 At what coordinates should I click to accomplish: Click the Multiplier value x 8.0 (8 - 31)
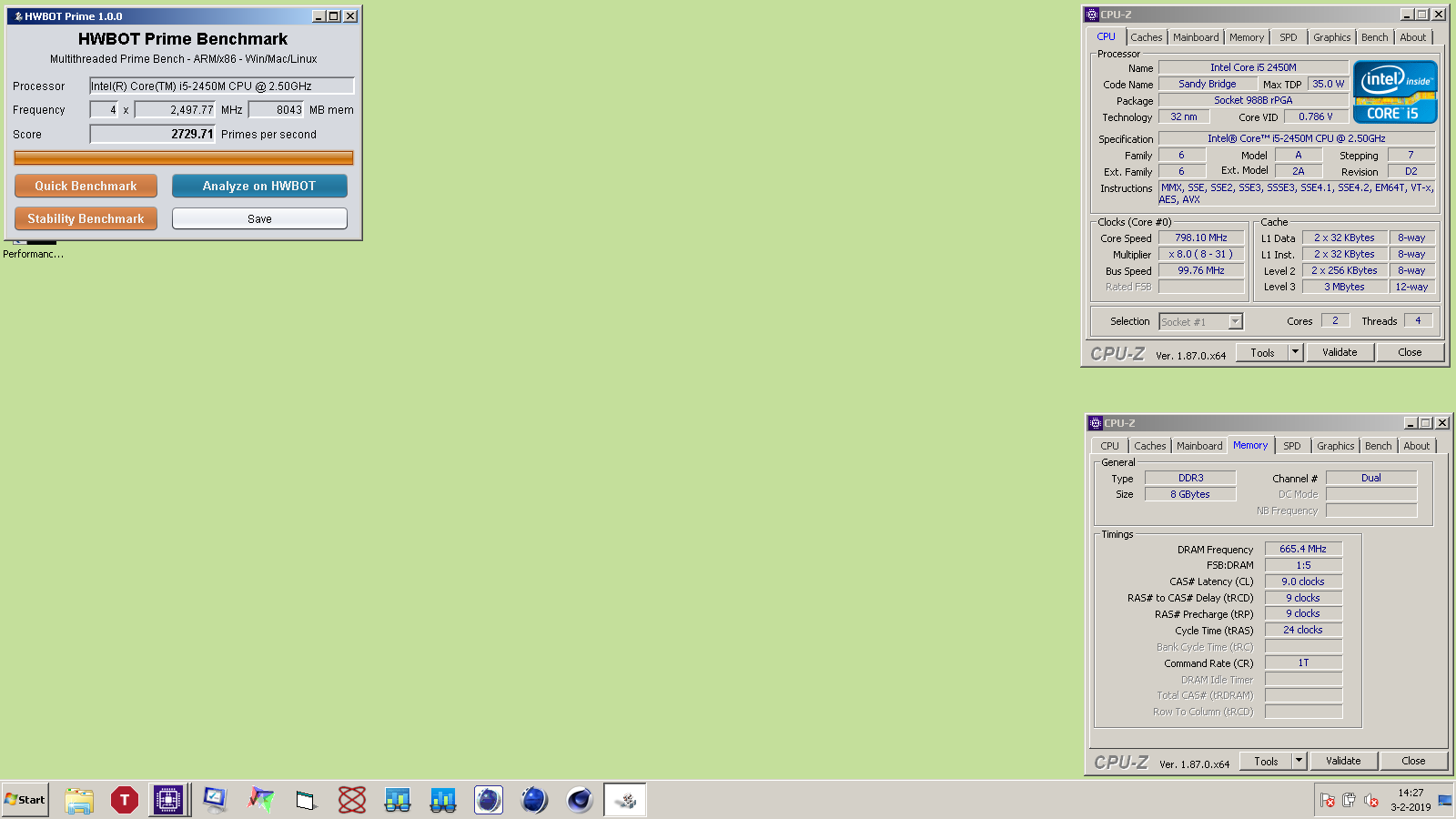point(1201,254)
